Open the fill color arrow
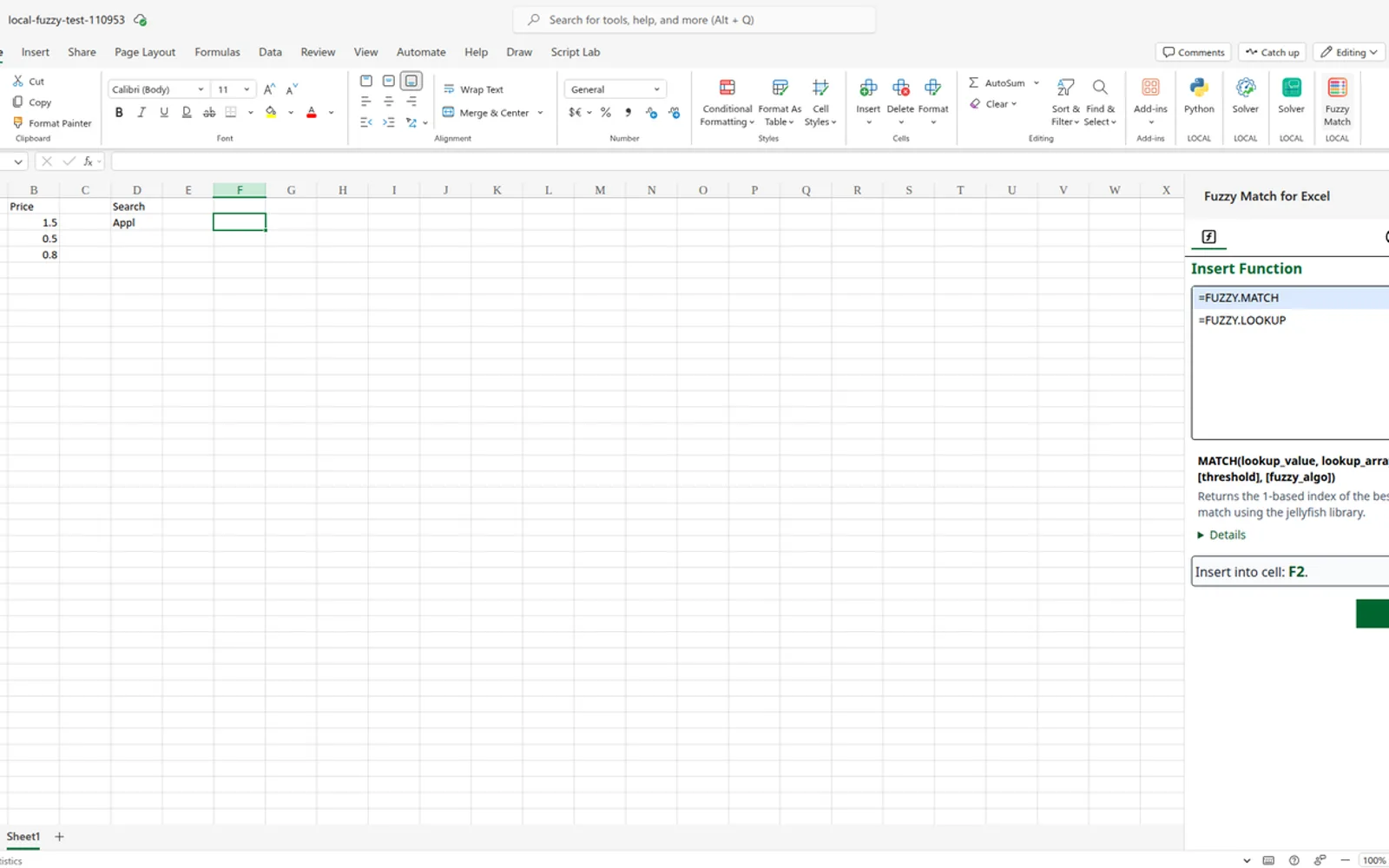This screenshot has width=1389, height=868. click(290, 113)
